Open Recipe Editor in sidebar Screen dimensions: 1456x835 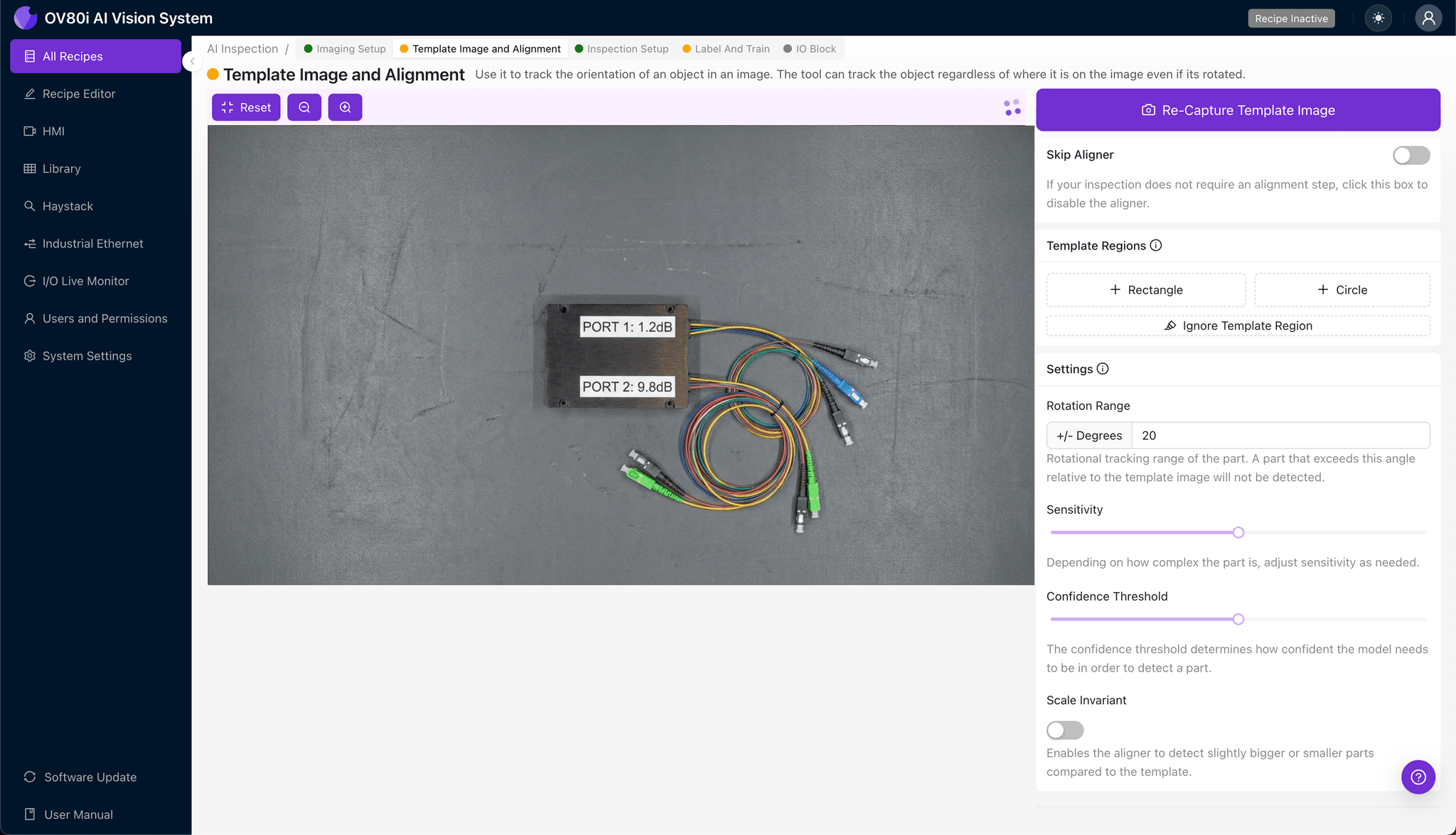coord(95,94)
